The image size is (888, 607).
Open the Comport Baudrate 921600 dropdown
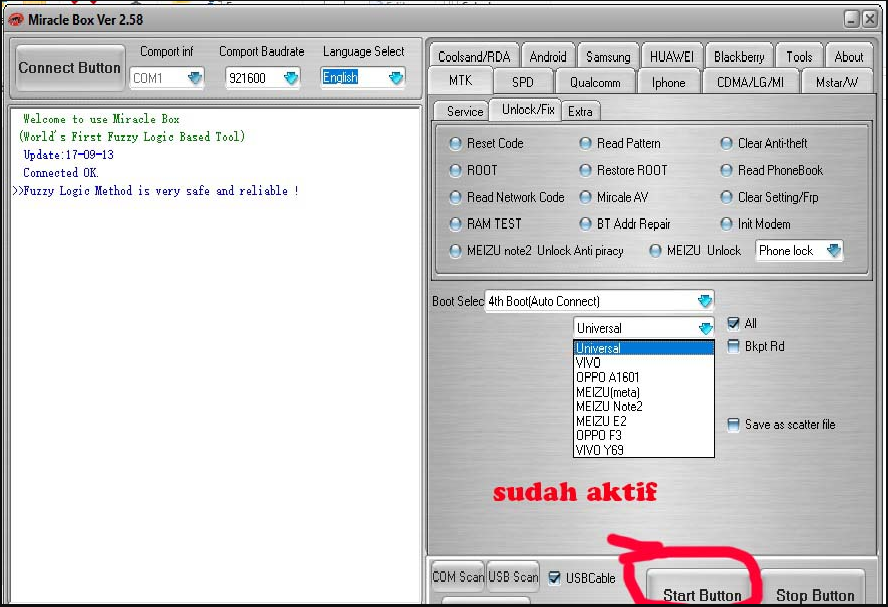pyautogui.click(x=263, y=78)
